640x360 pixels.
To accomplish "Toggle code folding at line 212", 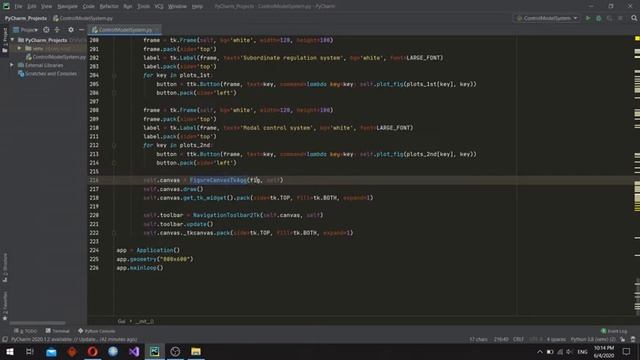I will (114, 145).
